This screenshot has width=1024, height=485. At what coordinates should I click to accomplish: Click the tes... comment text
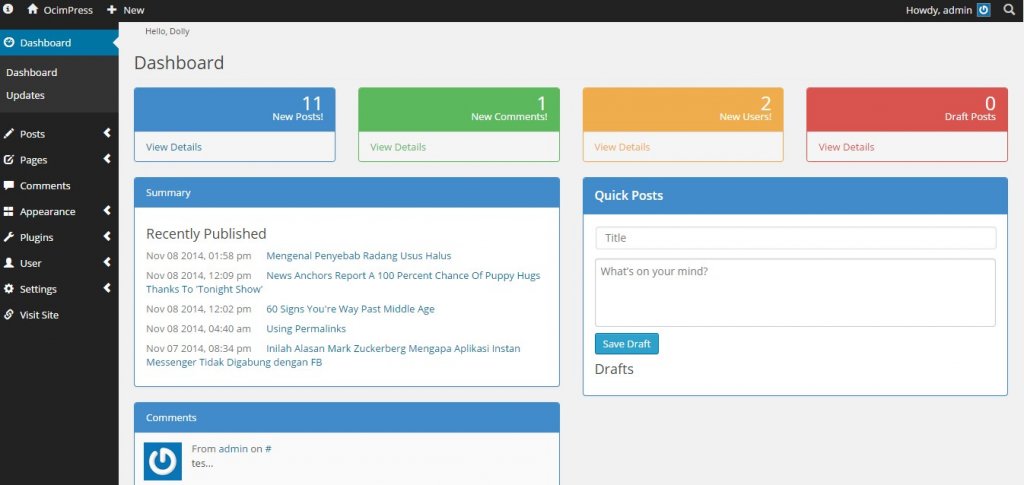pos(202,463)
